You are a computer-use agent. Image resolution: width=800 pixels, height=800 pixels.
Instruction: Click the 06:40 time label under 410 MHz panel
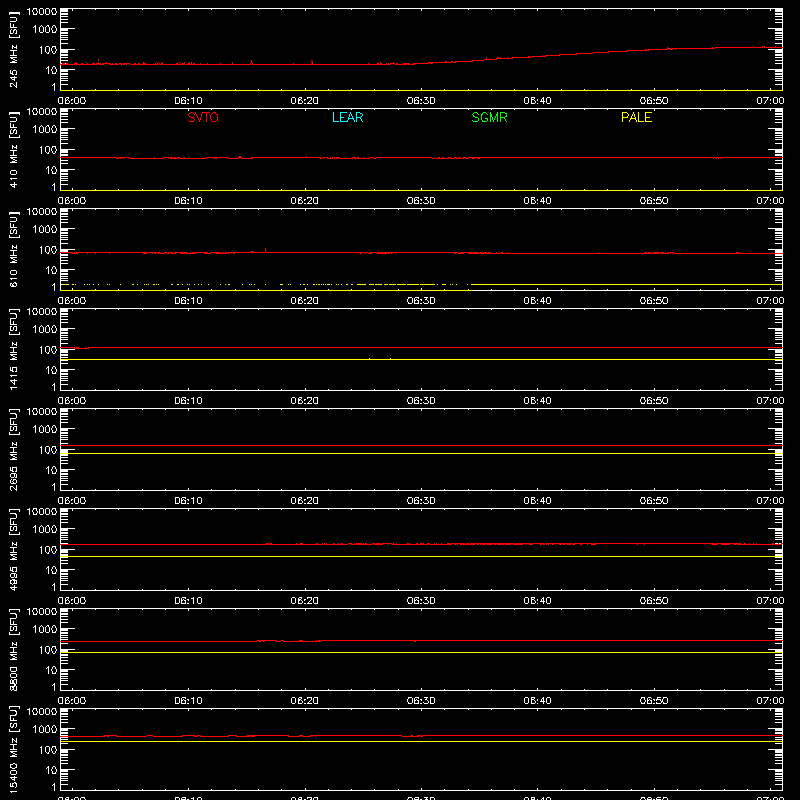click(x=537, y=201)
